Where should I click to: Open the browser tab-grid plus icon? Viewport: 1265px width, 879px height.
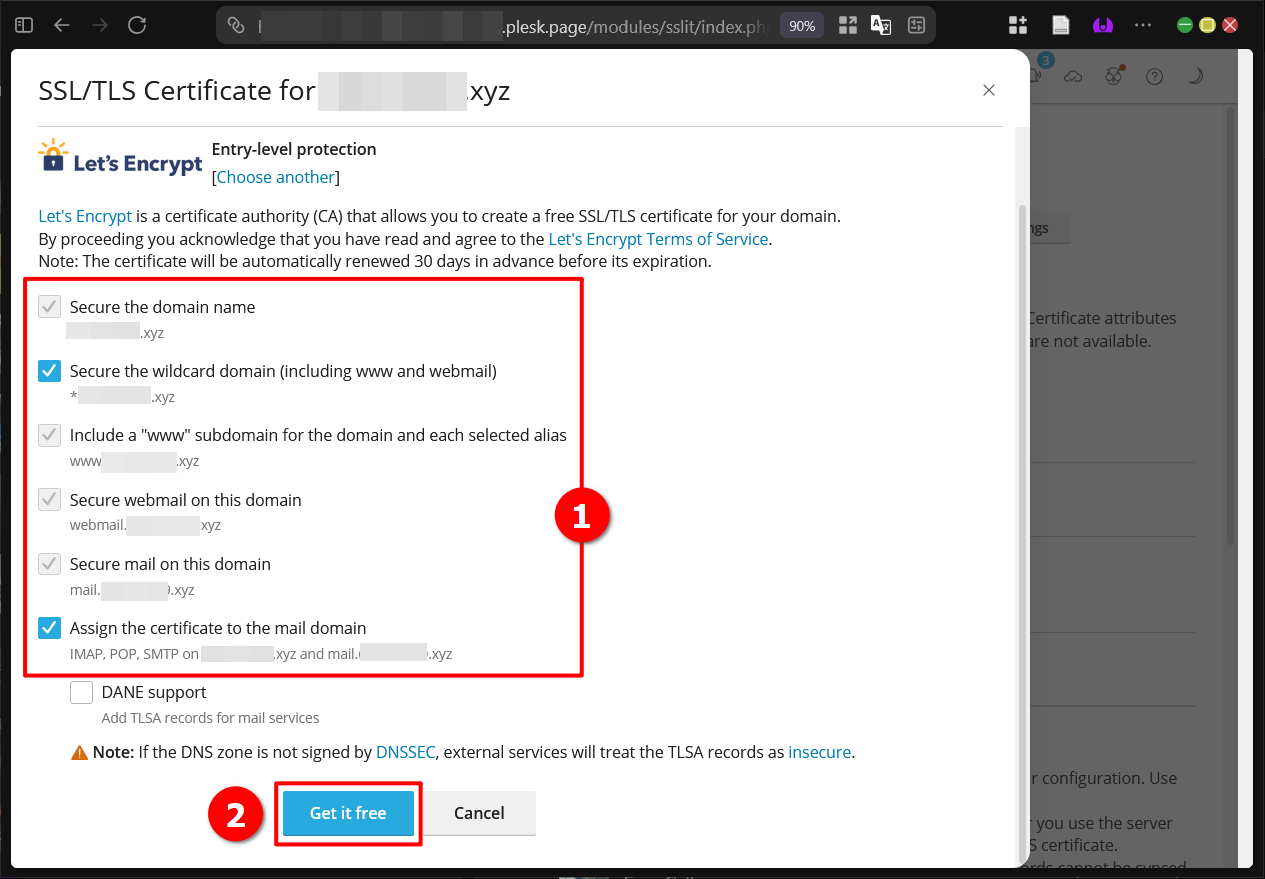click(x=1018, y=26)
